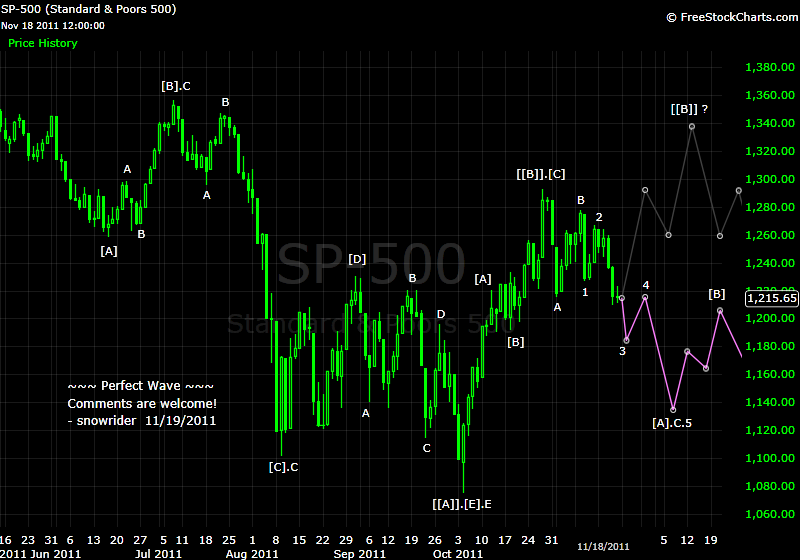This screenshot has height=560, width=800.
Task: Select the [D] wave label
Action: pos(357,259)
